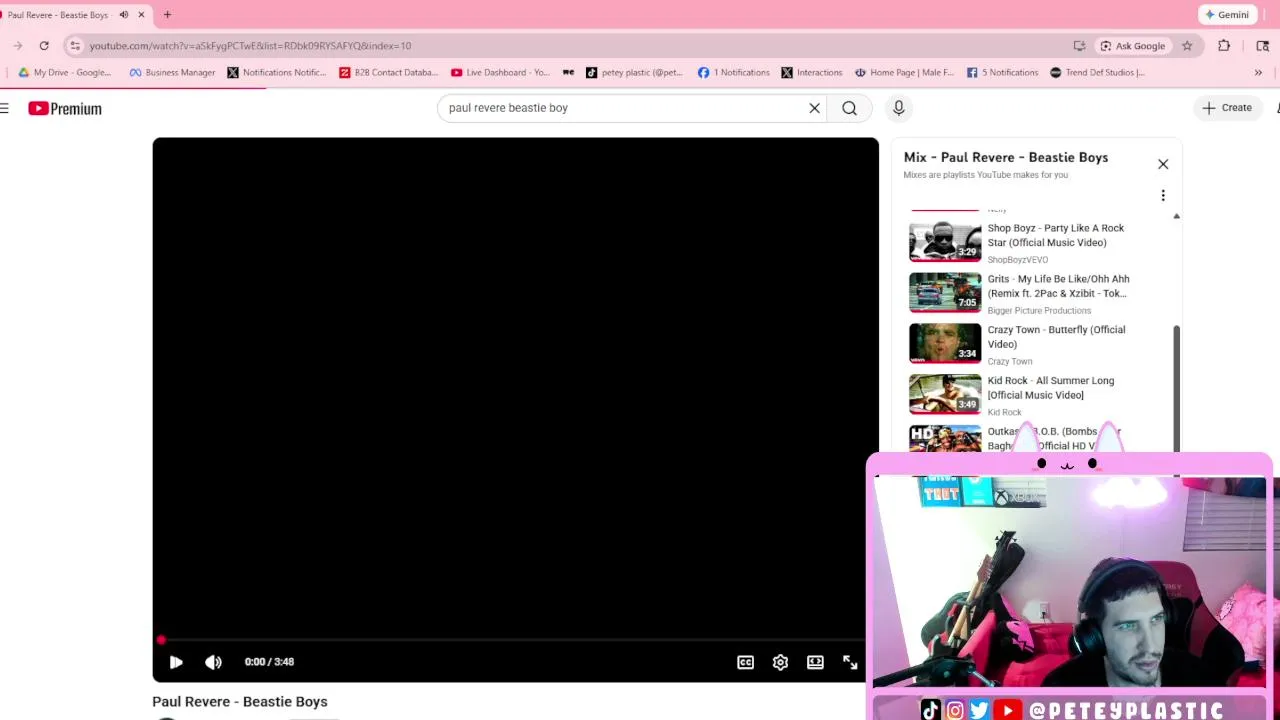The width and height of the screenshot is (1280, 720).
Task: Enter fullscreen mode on the video
Action: click(x=850, y=662)
